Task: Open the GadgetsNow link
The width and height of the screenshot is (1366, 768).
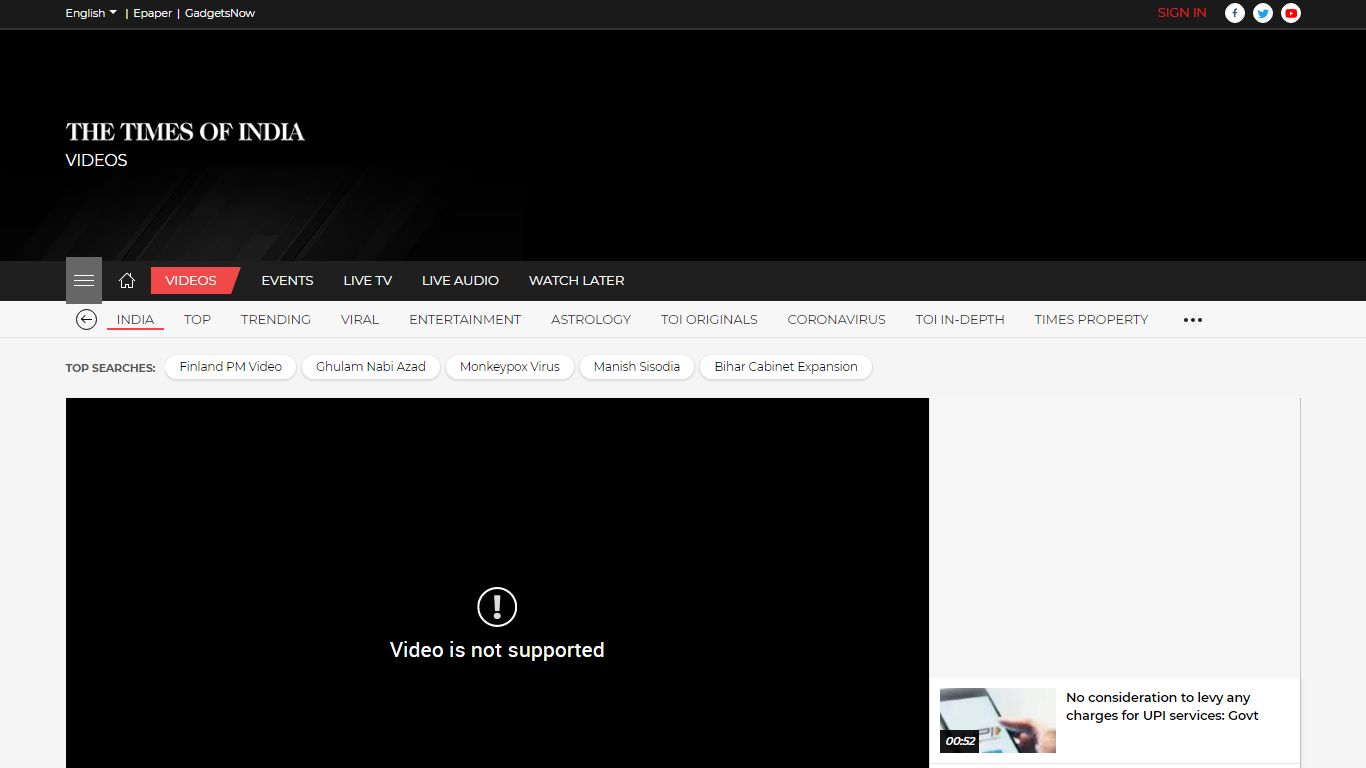Action: coord(220,13)
